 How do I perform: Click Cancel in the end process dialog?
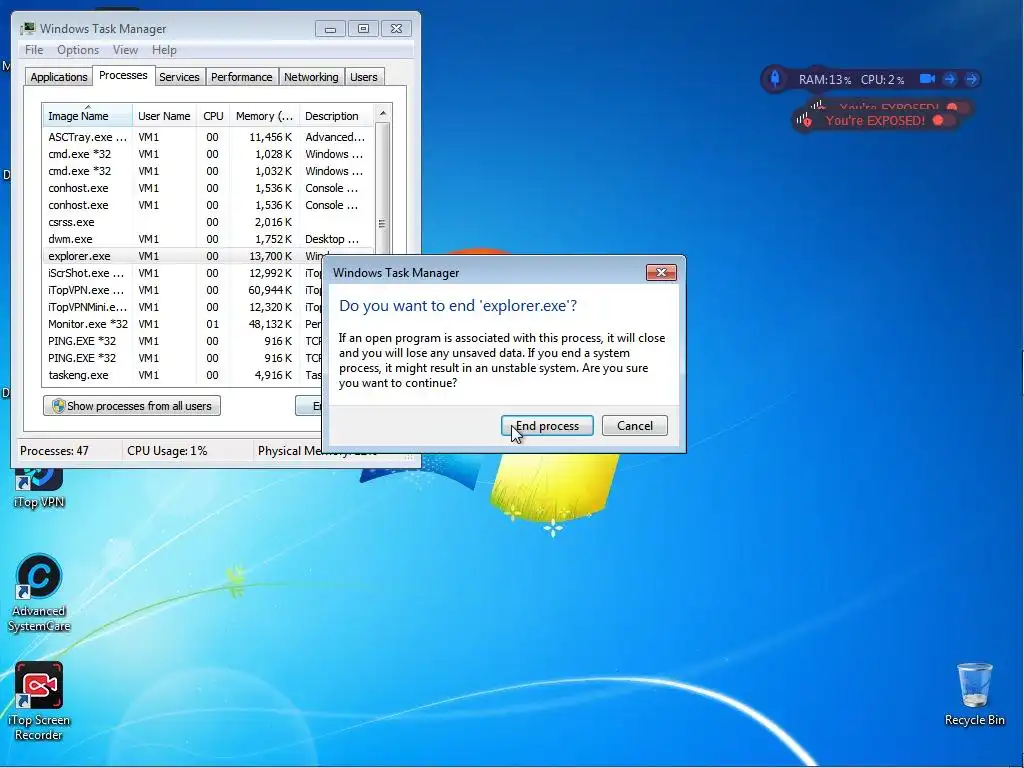pyautogui.click(x=635, y=426)
